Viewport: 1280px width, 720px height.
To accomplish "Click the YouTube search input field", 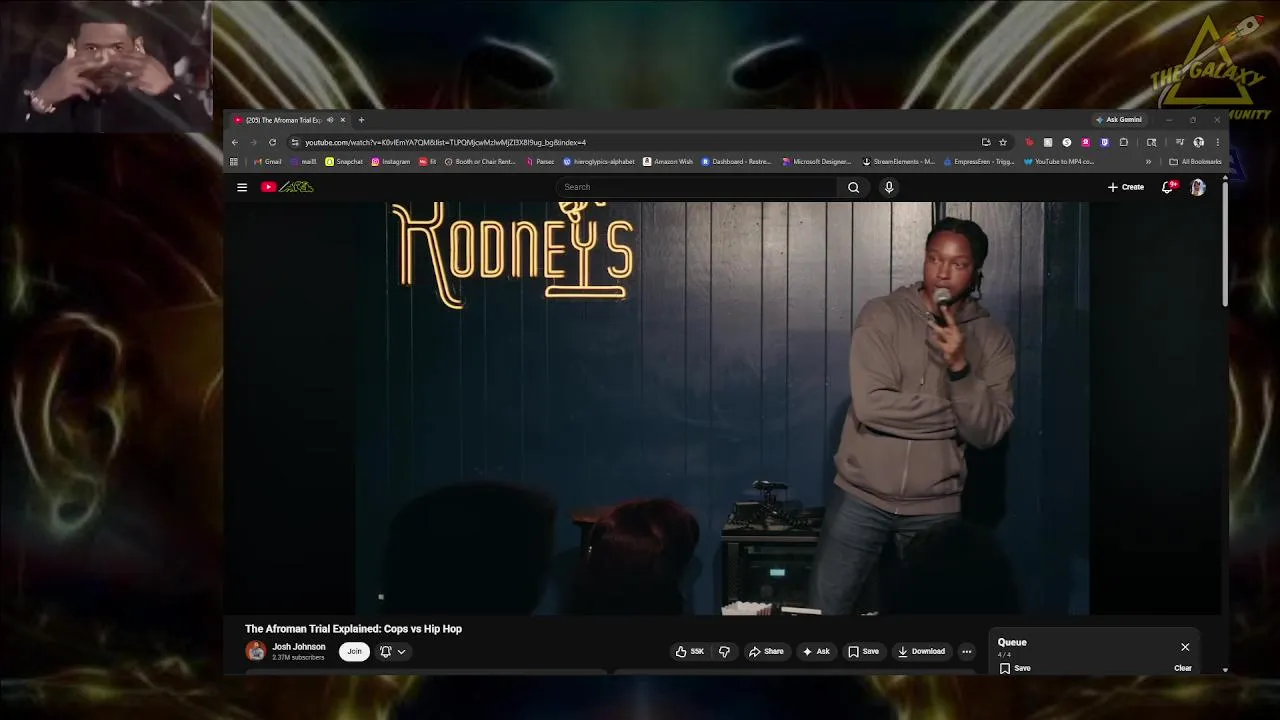I will [697, 187].
